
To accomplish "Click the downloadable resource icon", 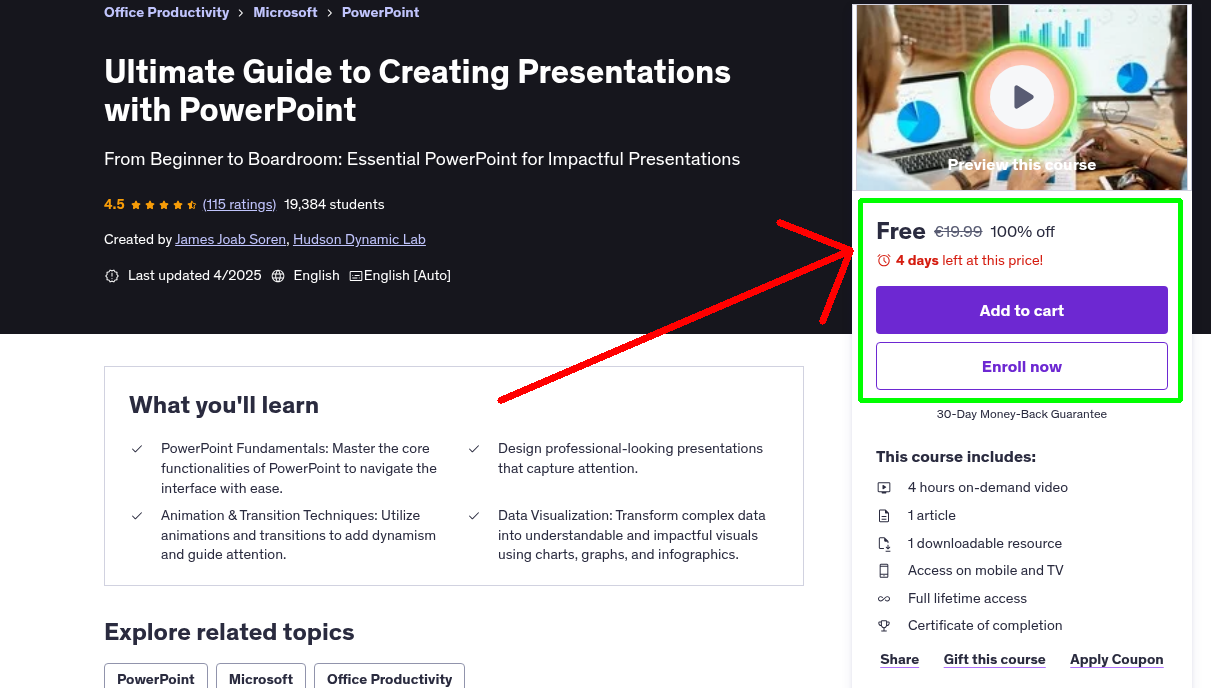I will click(x=884, y=544).
